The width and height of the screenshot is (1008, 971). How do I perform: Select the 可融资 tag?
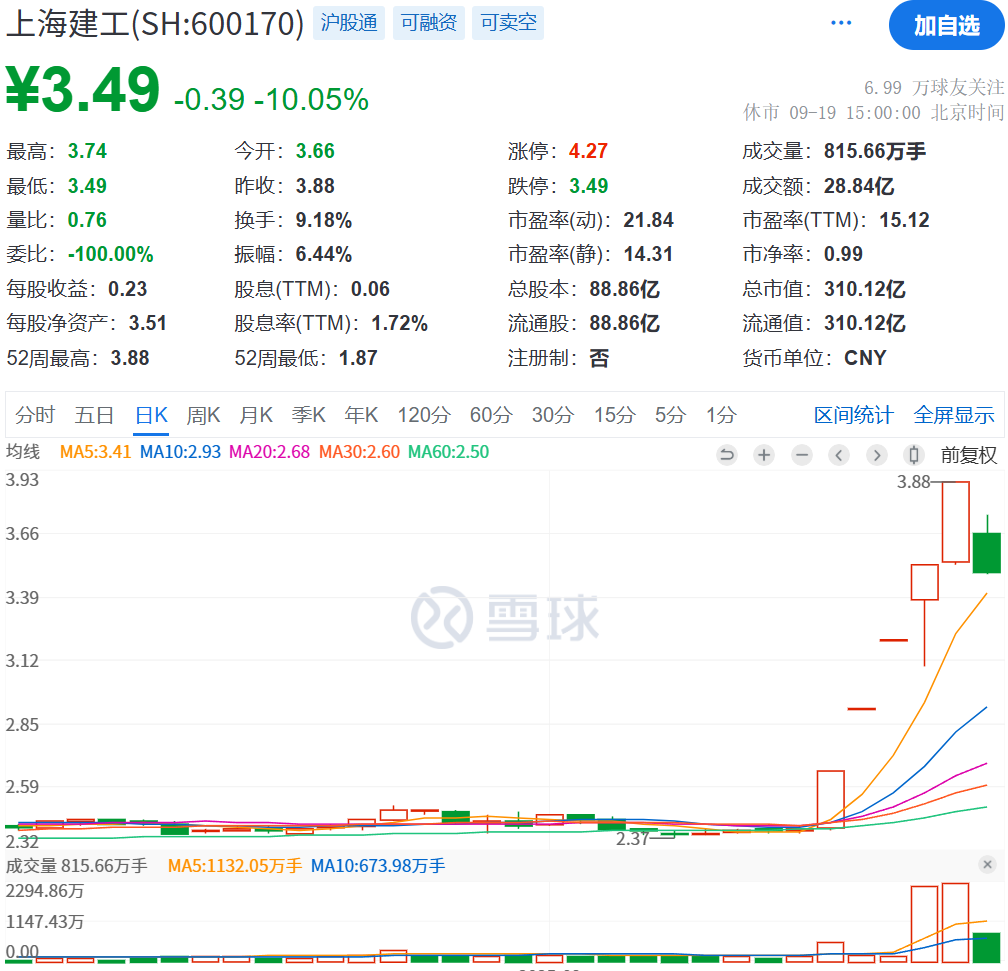[x=429, y=23]
